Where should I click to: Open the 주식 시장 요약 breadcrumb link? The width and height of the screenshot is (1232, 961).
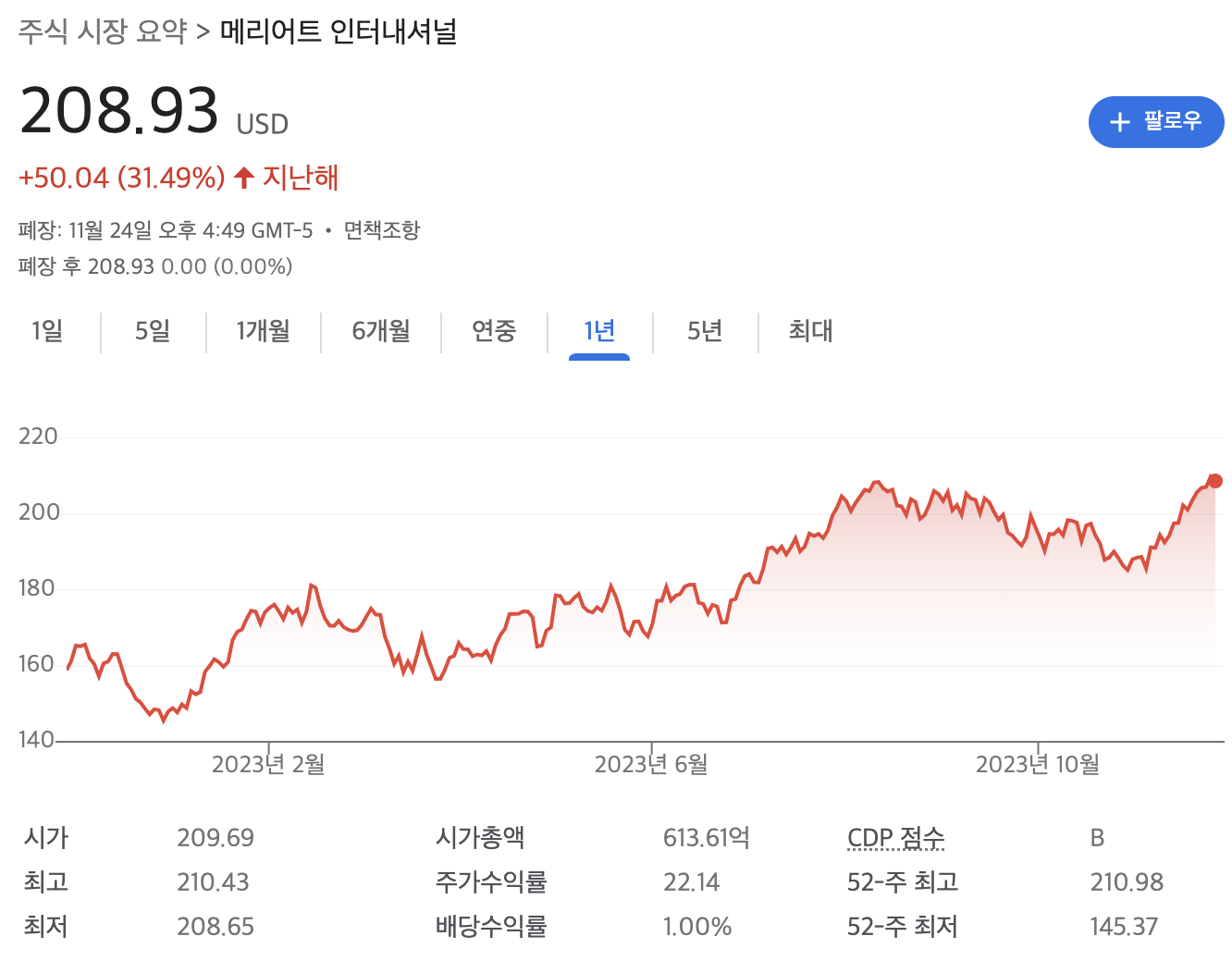pos(102,32)
